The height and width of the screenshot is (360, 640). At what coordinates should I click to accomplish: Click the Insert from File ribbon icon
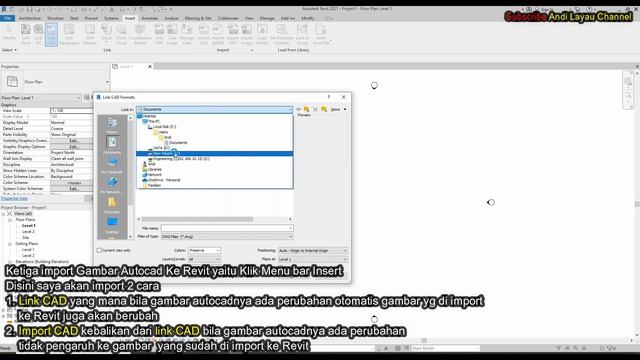[321, 34]
